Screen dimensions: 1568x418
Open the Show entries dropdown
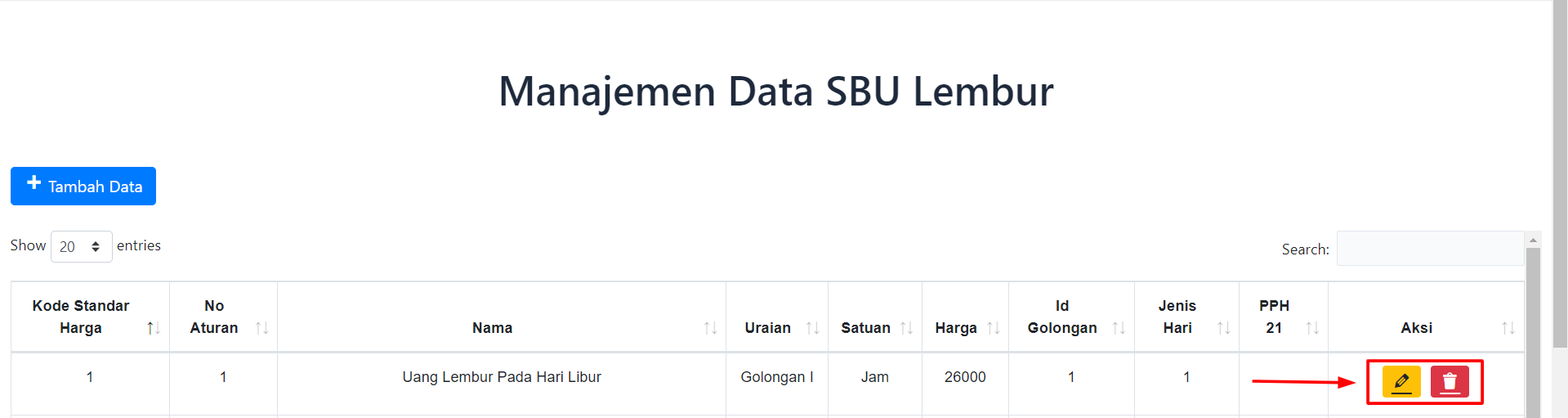pyautogui.click(x=81, y=246)
